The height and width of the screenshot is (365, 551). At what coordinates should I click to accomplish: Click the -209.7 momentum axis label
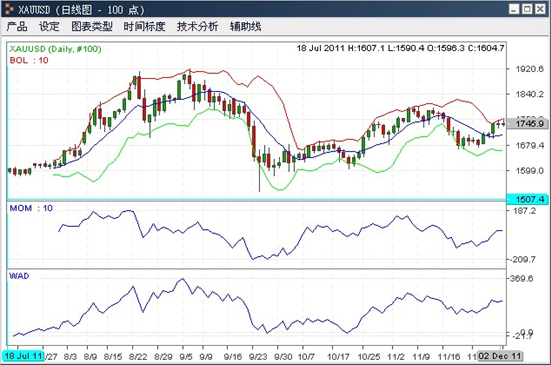click(x=523, y=259)
